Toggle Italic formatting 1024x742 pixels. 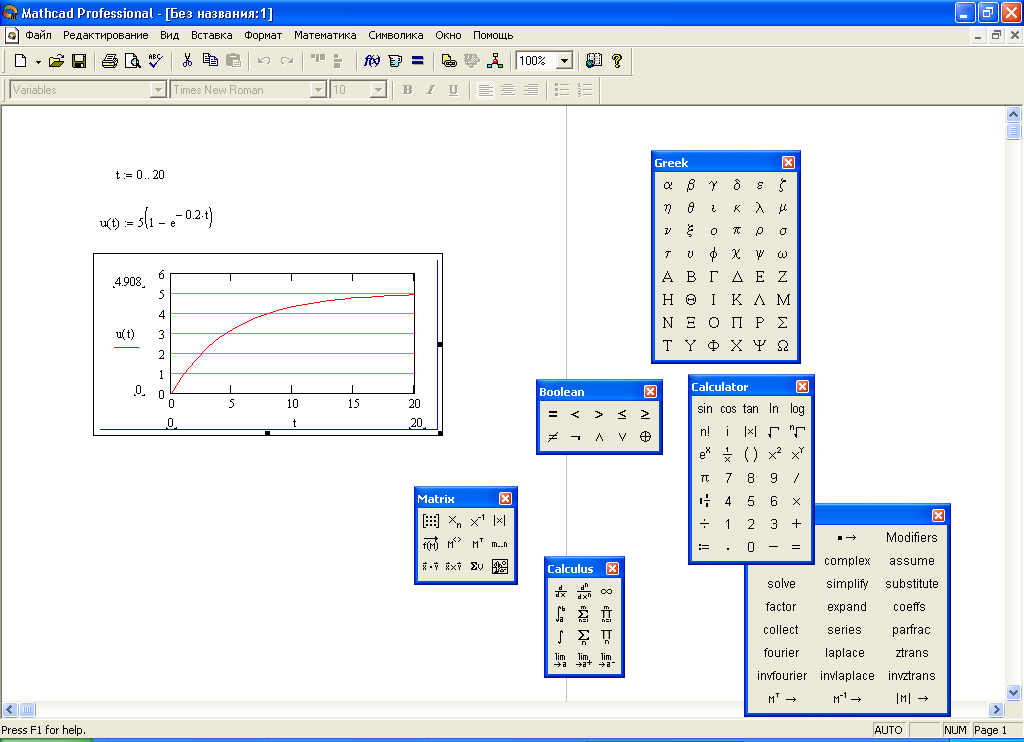tap(430, 90)
